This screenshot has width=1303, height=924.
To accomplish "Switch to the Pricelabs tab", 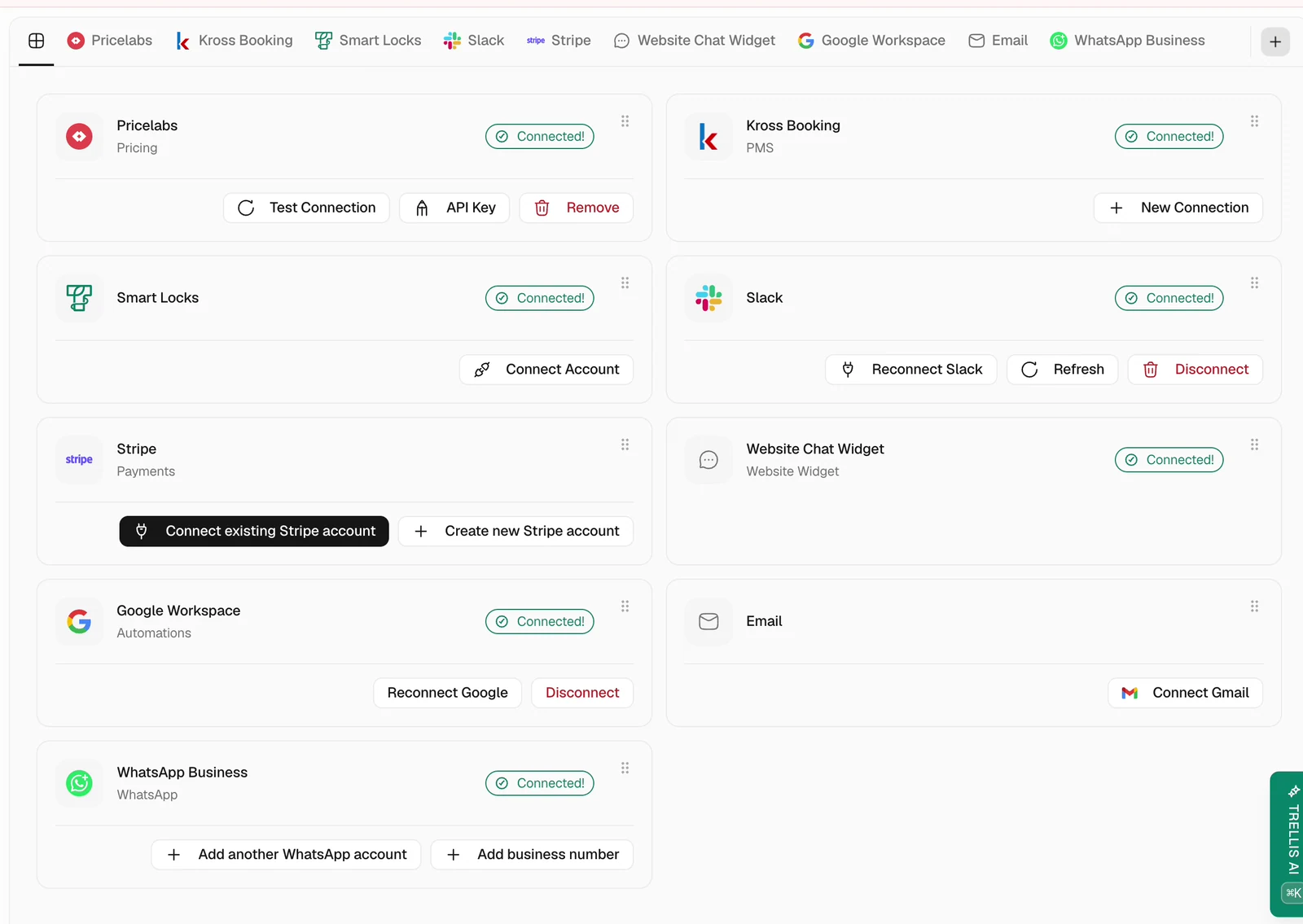I will (109, 41).
